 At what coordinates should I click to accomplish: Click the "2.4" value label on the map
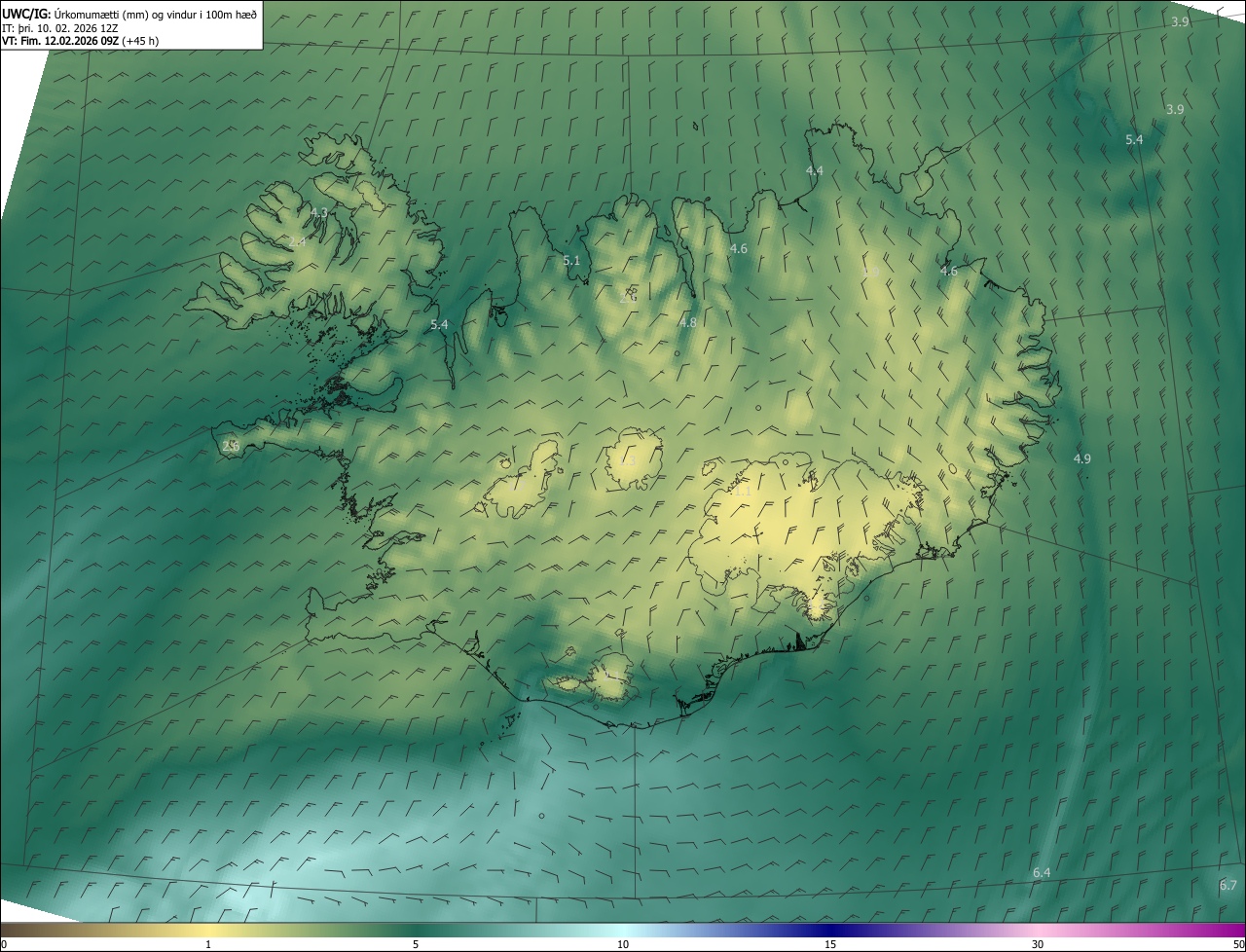pos(298,240)
